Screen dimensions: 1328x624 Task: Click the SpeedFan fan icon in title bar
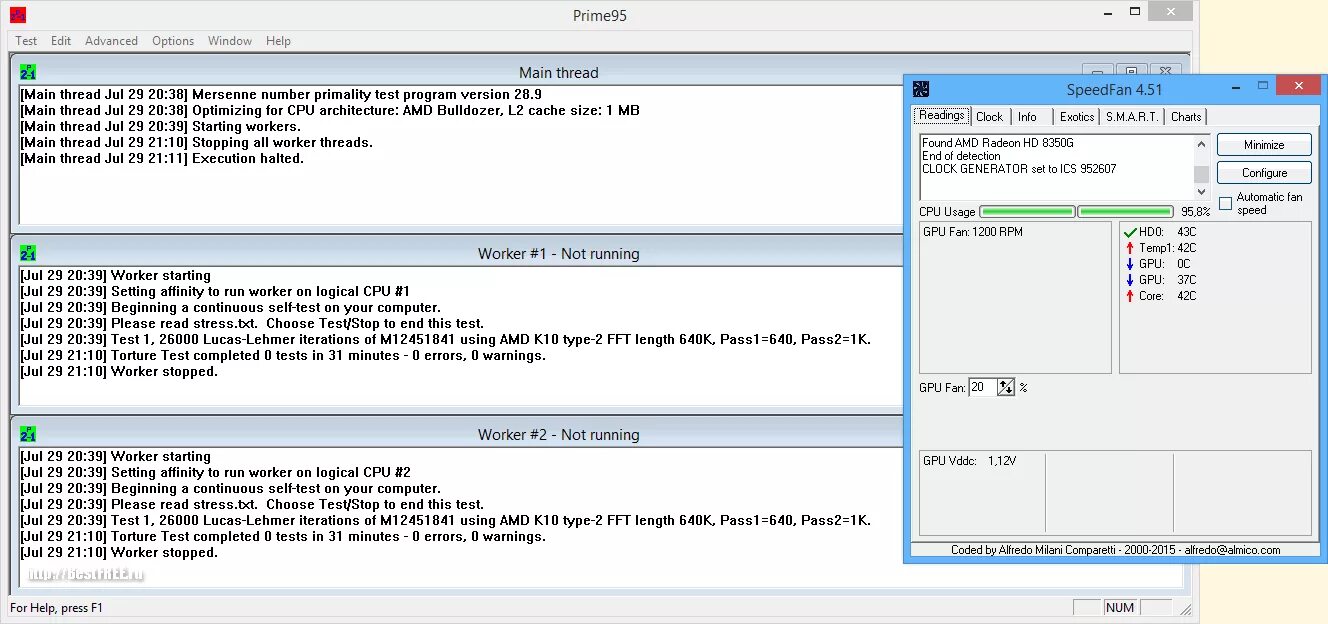(921, 89)
